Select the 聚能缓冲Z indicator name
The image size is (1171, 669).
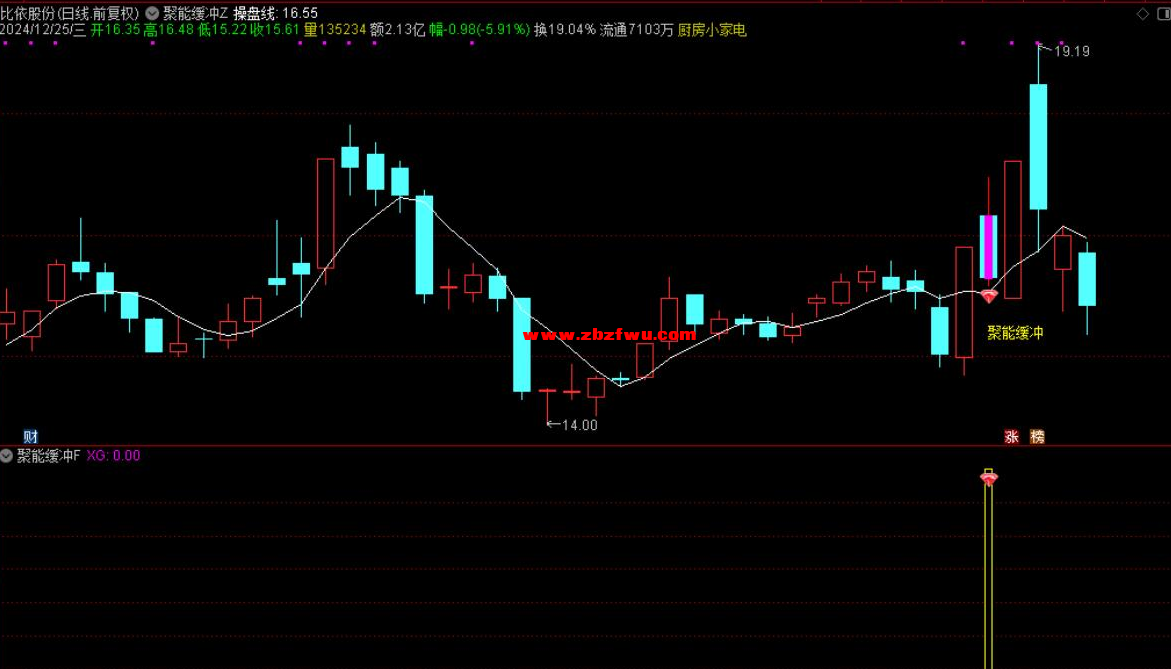tap(196, 13)
